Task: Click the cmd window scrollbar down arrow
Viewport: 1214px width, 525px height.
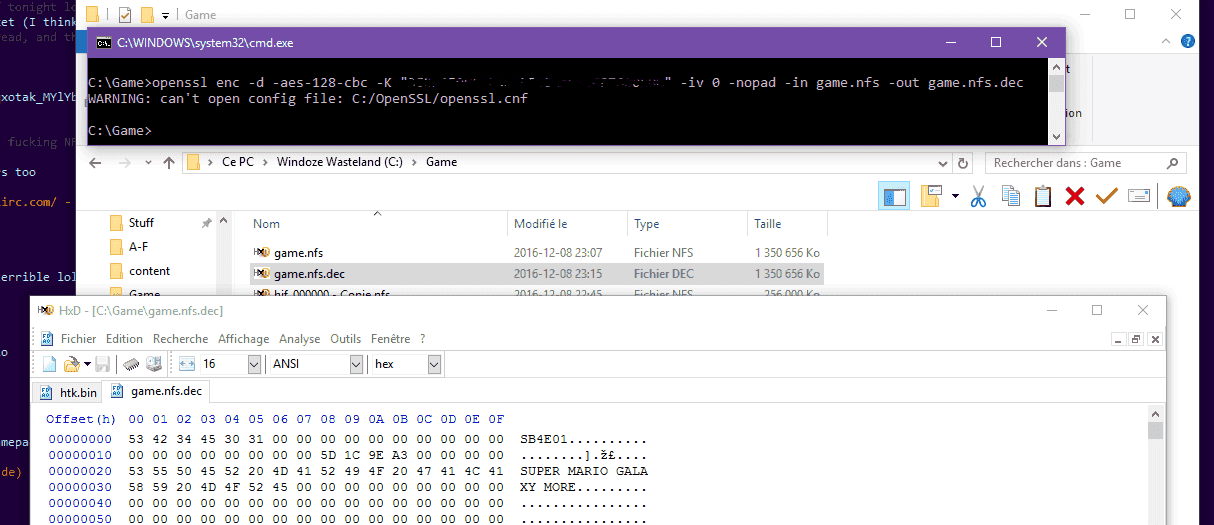Action: point(1057,136)
